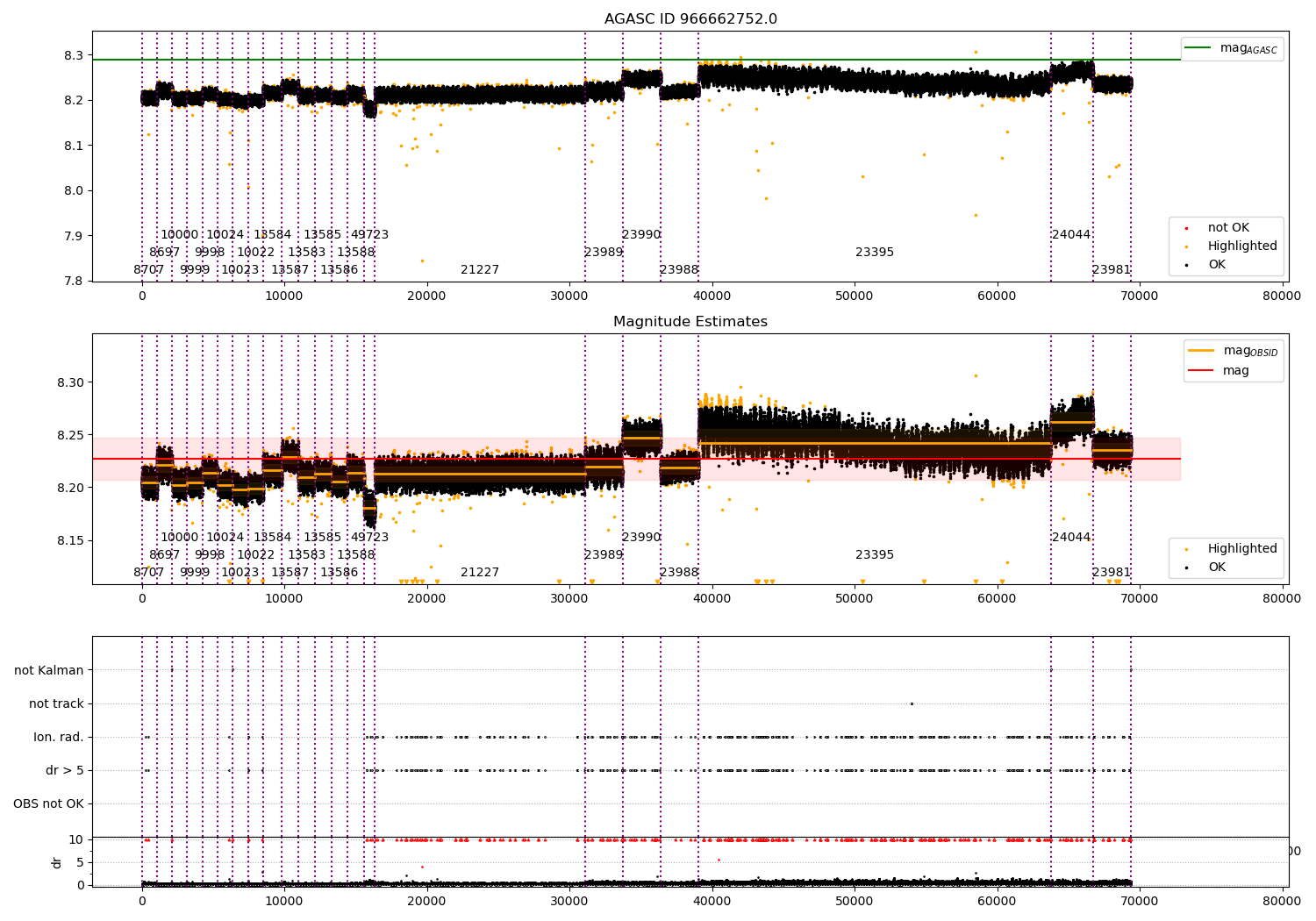Click obsid label 23989 in top panel
This screenshot has height=921, width=1316.
[x=604, y=253]
